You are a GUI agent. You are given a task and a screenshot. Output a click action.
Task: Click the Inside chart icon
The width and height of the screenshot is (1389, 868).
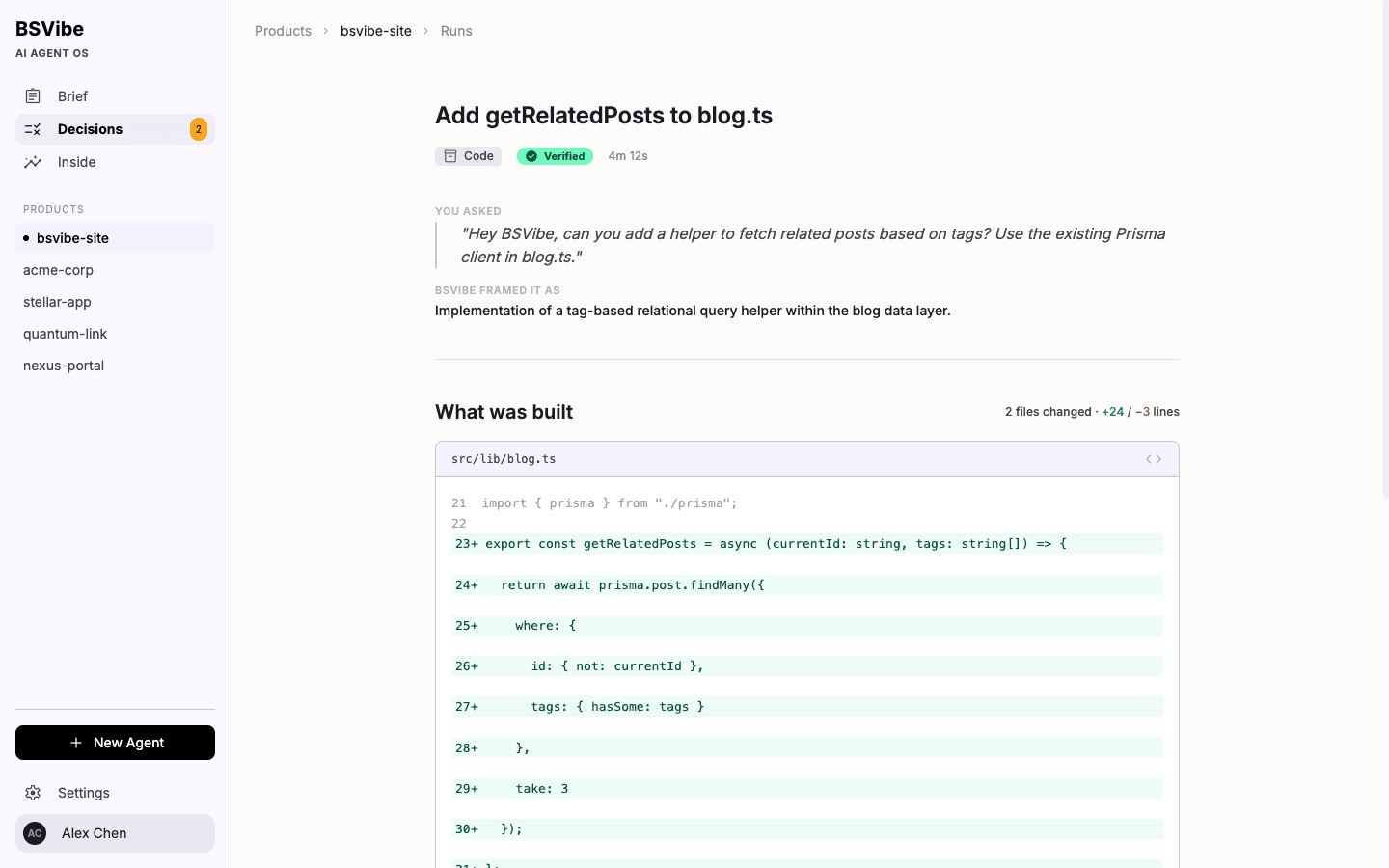[x=33, y=162]
